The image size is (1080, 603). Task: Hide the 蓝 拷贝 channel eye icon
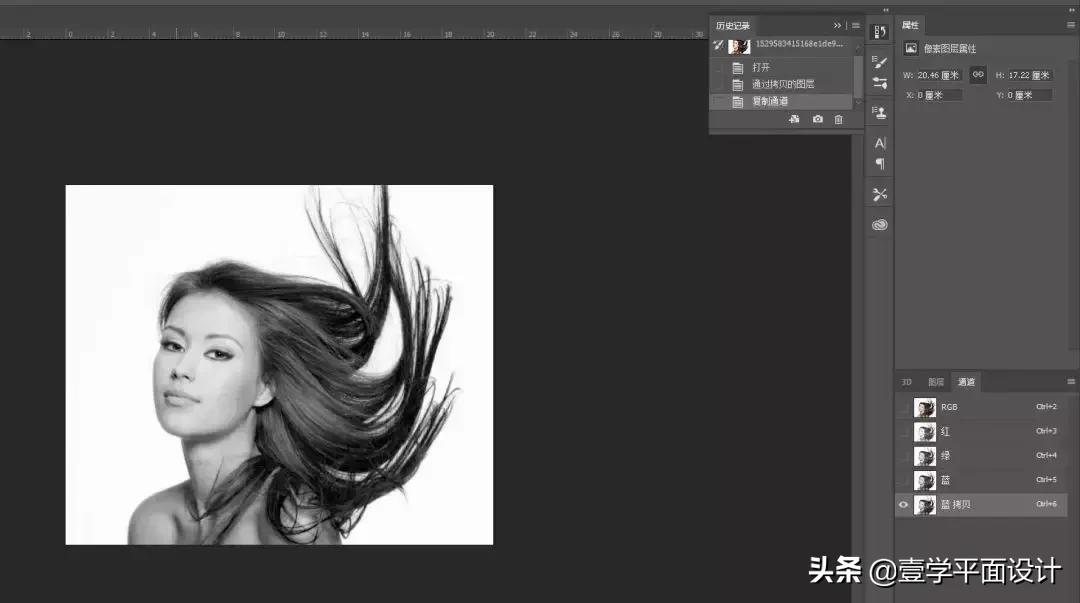pyautogui.click(x=904, y=505)
